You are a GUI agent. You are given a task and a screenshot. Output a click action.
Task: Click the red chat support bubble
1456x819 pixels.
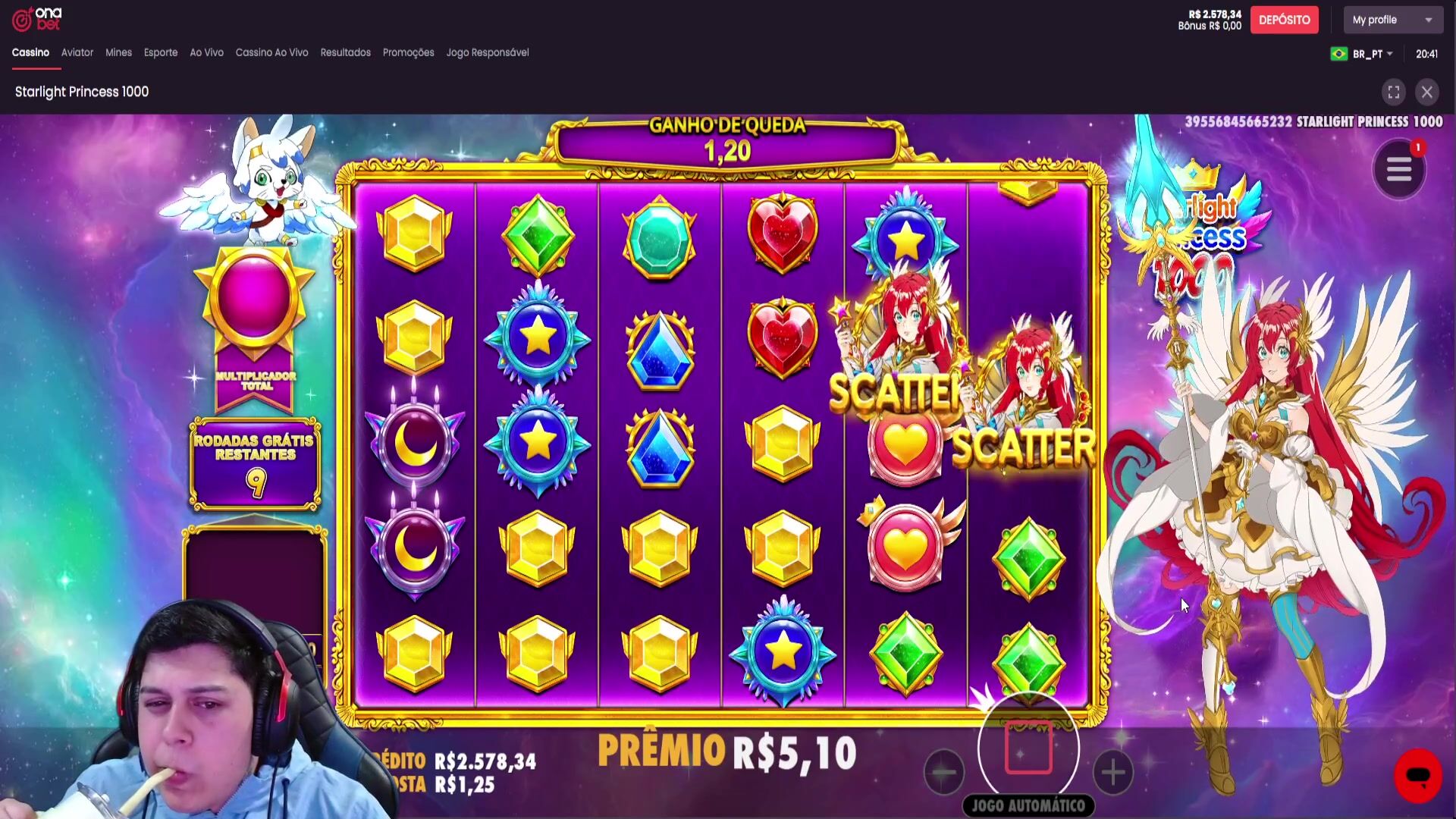point(1417,776)
